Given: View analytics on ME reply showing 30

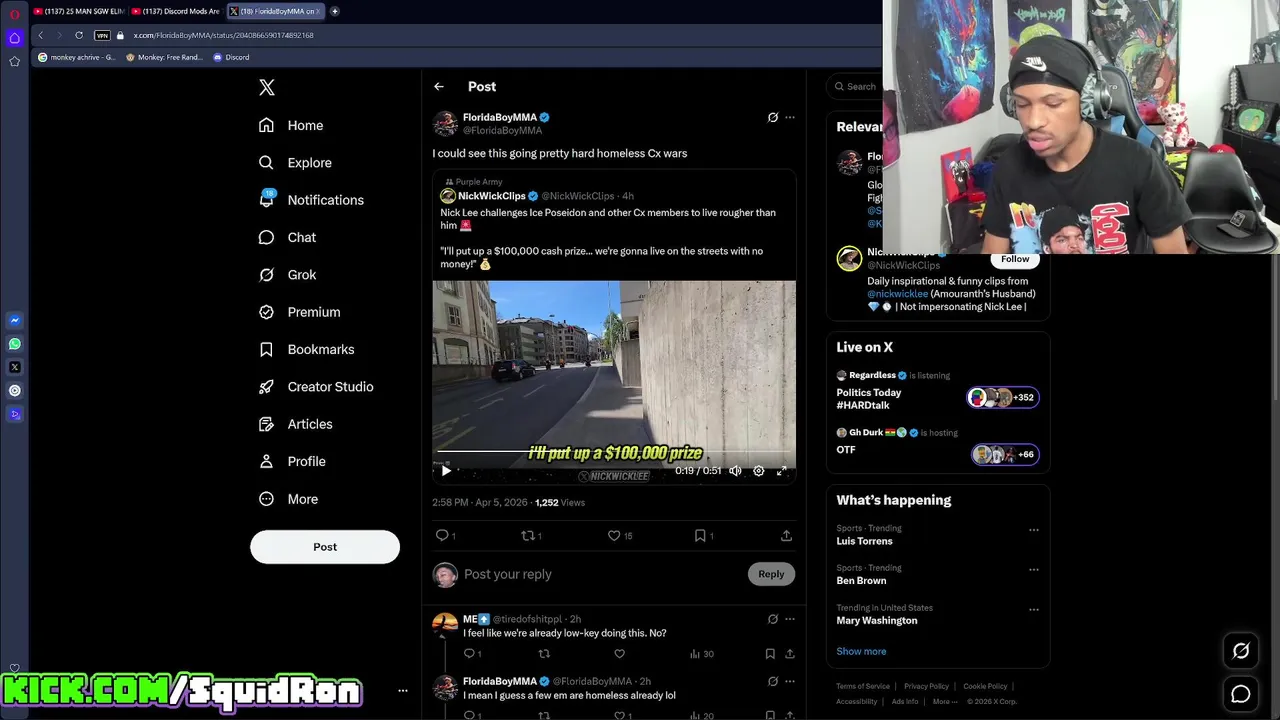Looking at the screenshot, I should 701,654.
